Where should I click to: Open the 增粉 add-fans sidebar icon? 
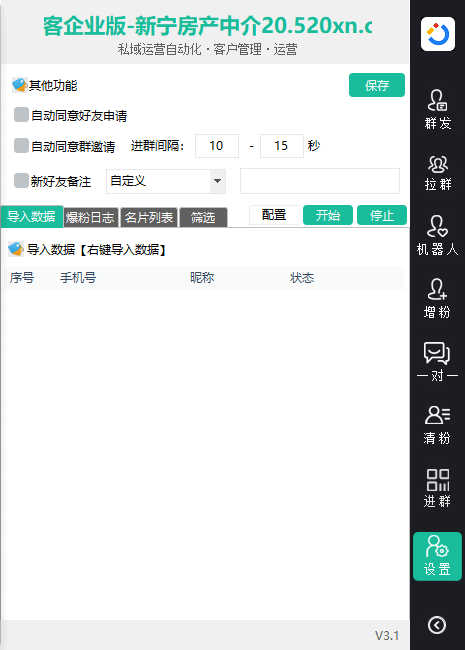pos(438,298)
